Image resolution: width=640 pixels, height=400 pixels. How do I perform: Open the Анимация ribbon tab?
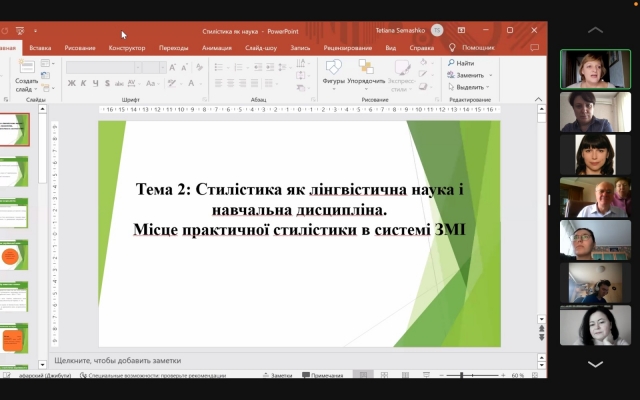[216, 47]
